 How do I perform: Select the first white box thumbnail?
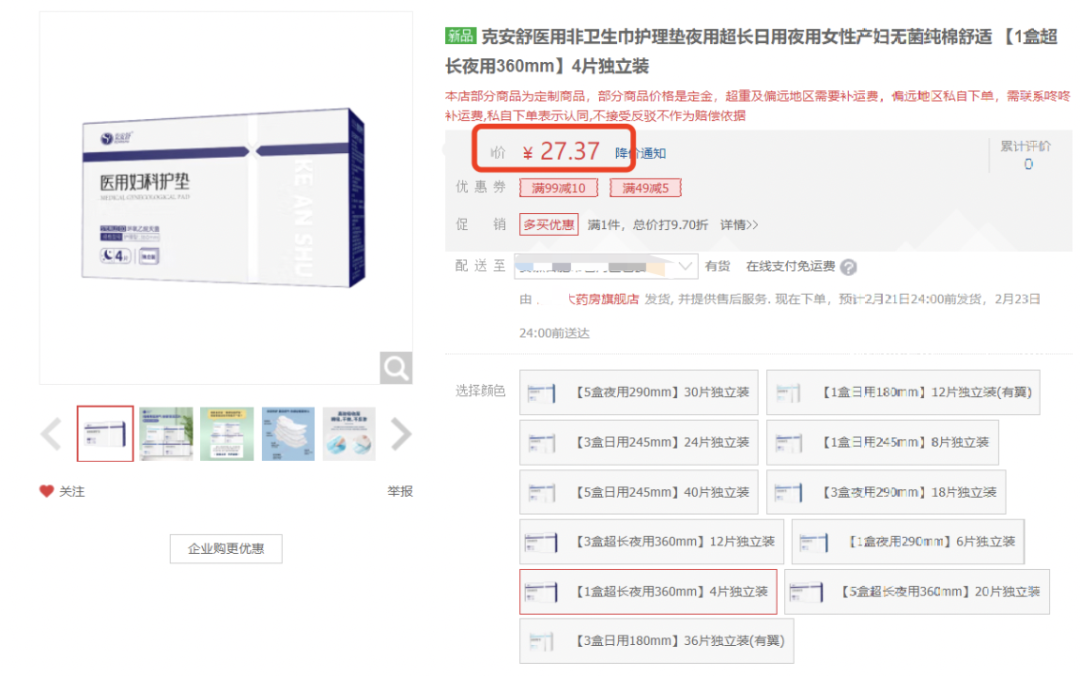[x=105, y=433]
